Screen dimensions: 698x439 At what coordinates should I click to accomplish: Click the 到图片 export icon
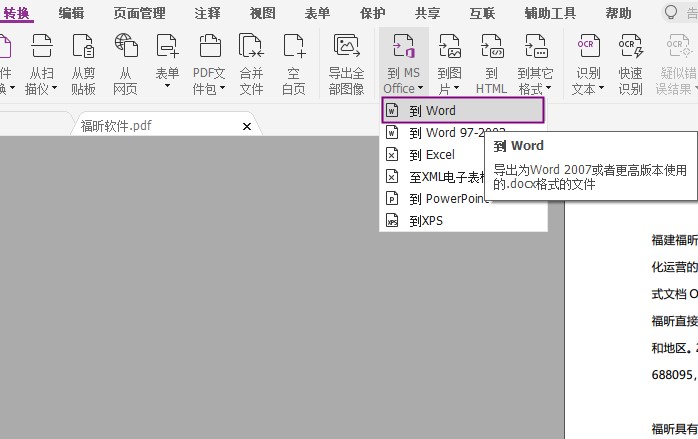click(449, 45)
